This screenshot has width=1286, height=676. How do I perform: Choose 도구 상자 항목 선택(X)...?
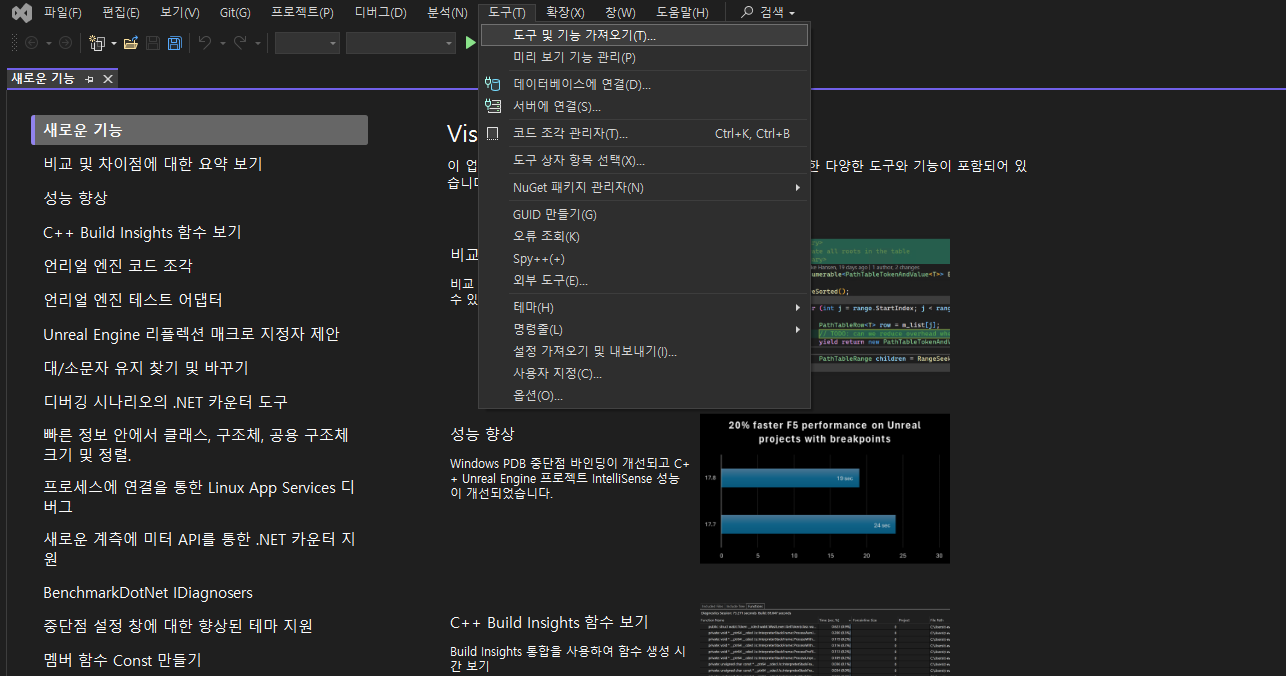pyautogui.click(x=643, y=160)
